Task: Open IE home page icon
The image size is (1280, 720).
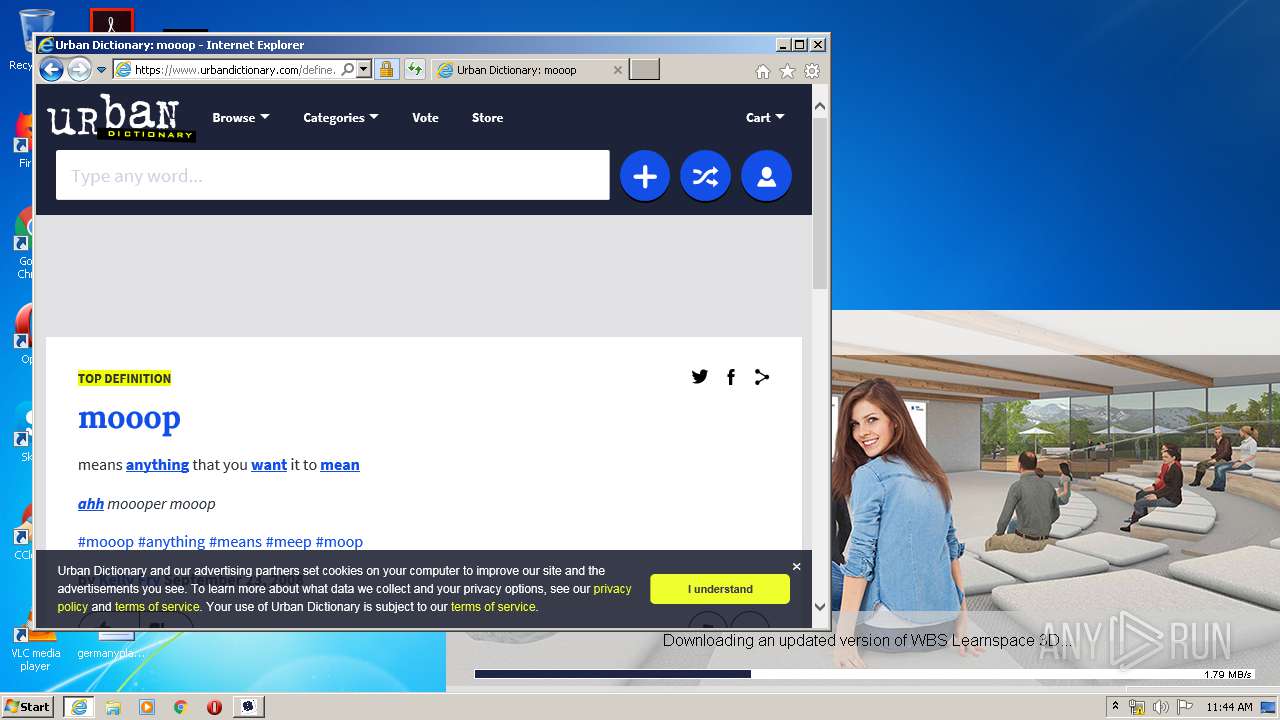Action: pyautogui.click(x=763, y=71)
